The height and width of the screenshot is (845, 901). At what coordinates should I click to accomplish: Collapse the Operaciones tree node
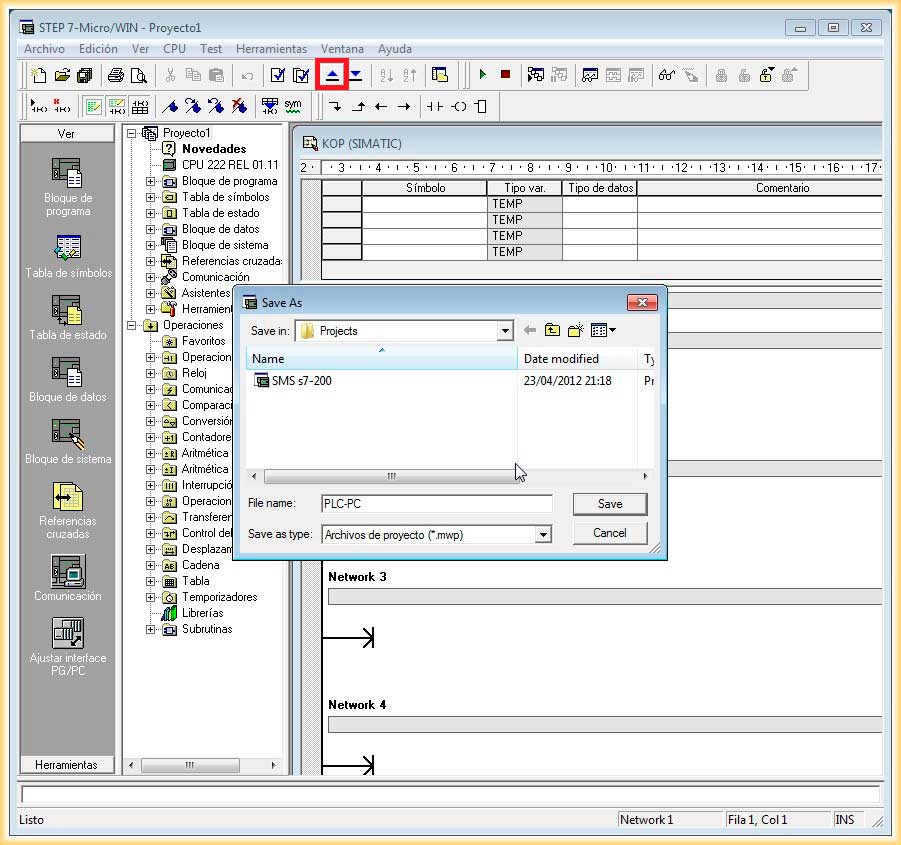point(132,325)
